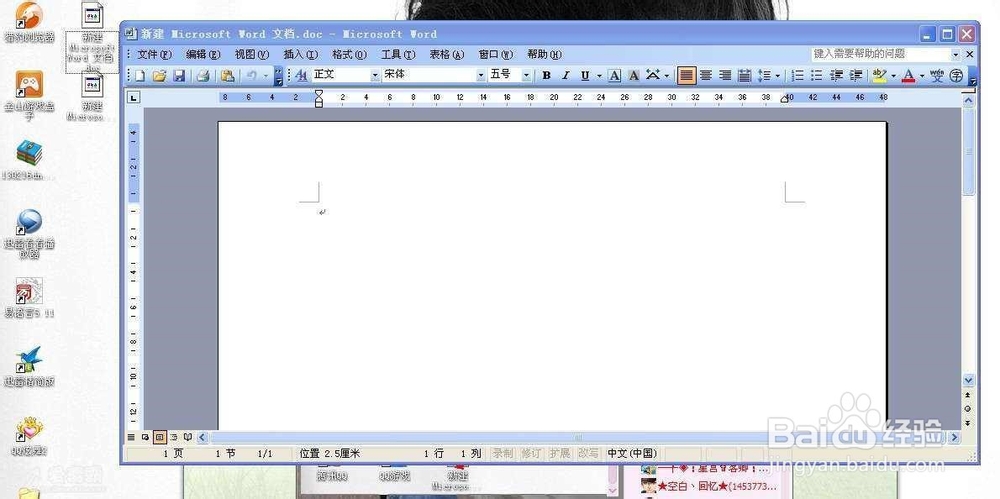Viewport: 1000px width, 499px height.
Task: Open the 插入 menu
Action: (301, 54)
